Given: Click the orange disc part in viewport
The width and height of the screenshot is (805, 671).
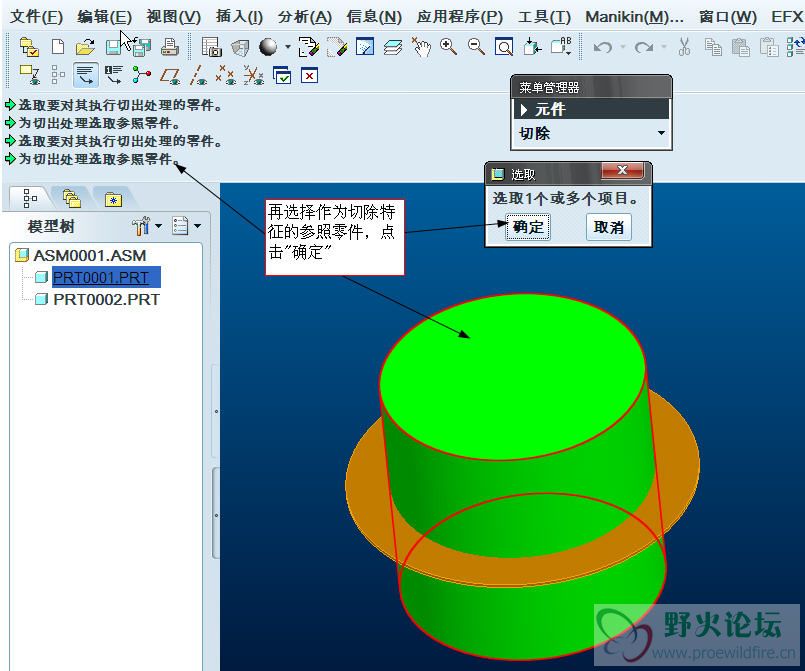Looking at the screenshot, I should pyautogui.click(x=677, y=462).
